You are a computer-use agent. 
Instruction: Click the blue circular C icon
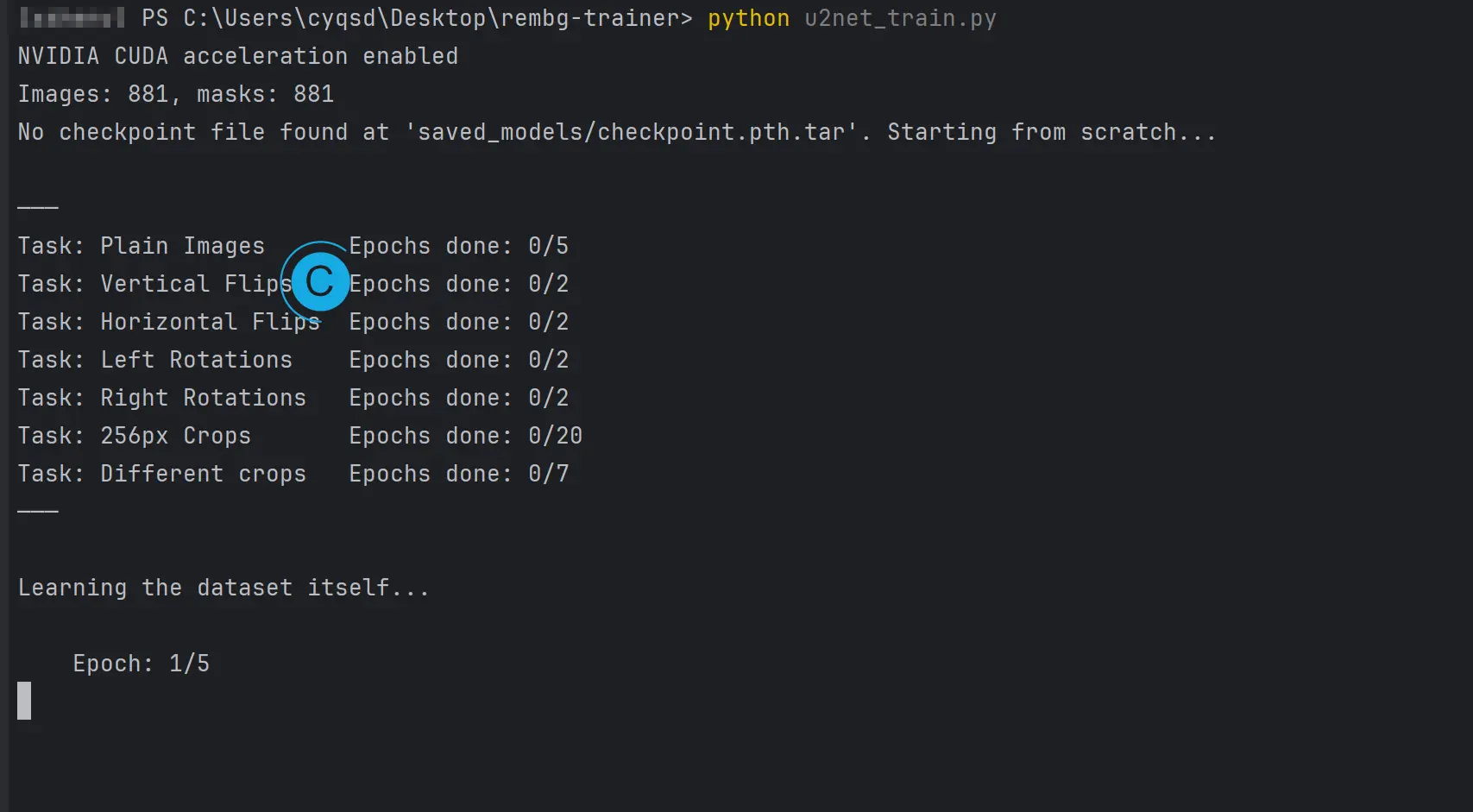tap(319, 281)
